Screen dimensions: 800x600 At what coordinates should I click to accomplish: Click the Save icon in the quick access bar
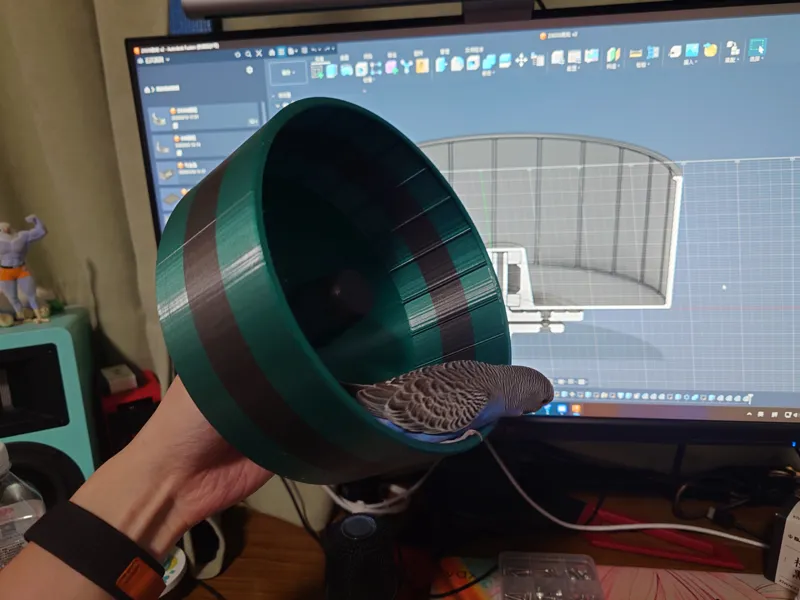pyautogui.click(x=304, y=51)
